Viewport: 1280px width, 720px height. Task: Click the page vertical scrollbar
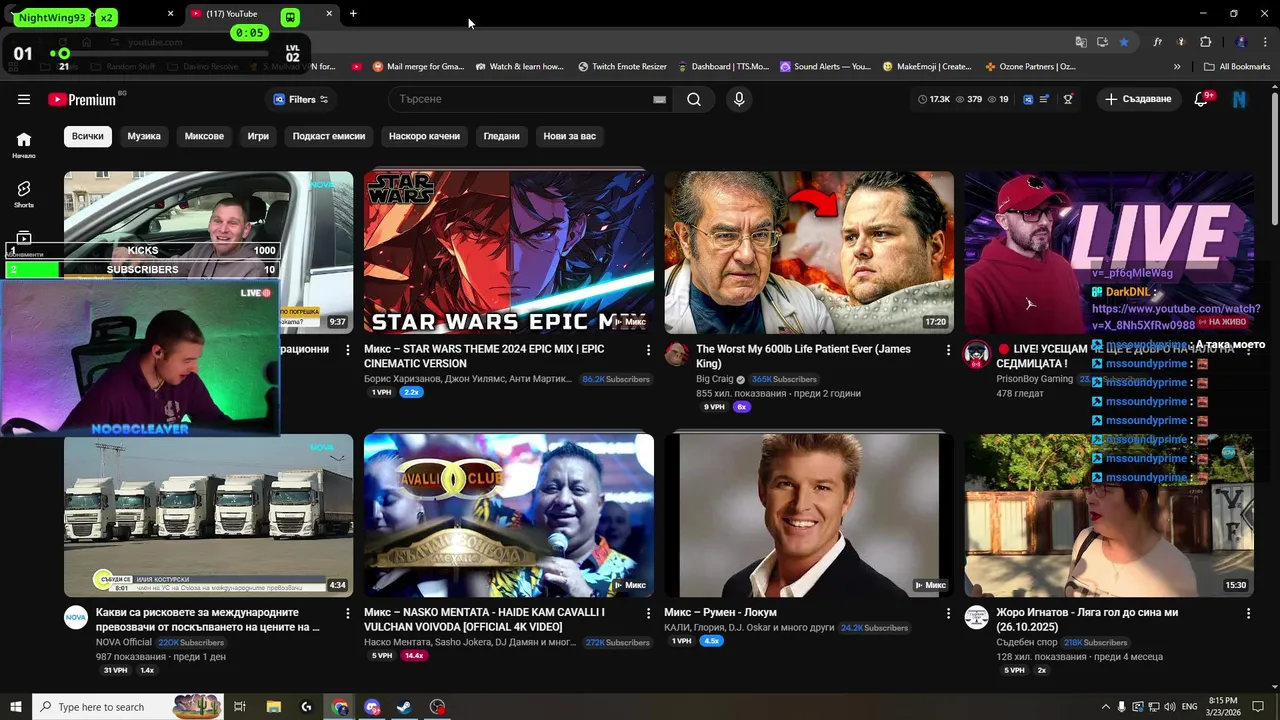1274,160
